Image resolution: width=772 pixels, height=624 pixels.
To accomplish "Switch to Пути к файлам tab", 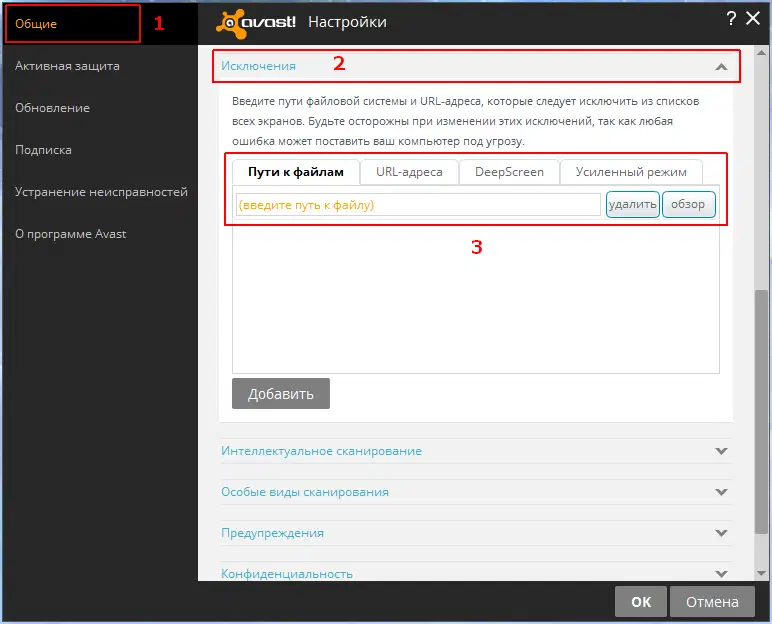I will (x=296, y=172).
